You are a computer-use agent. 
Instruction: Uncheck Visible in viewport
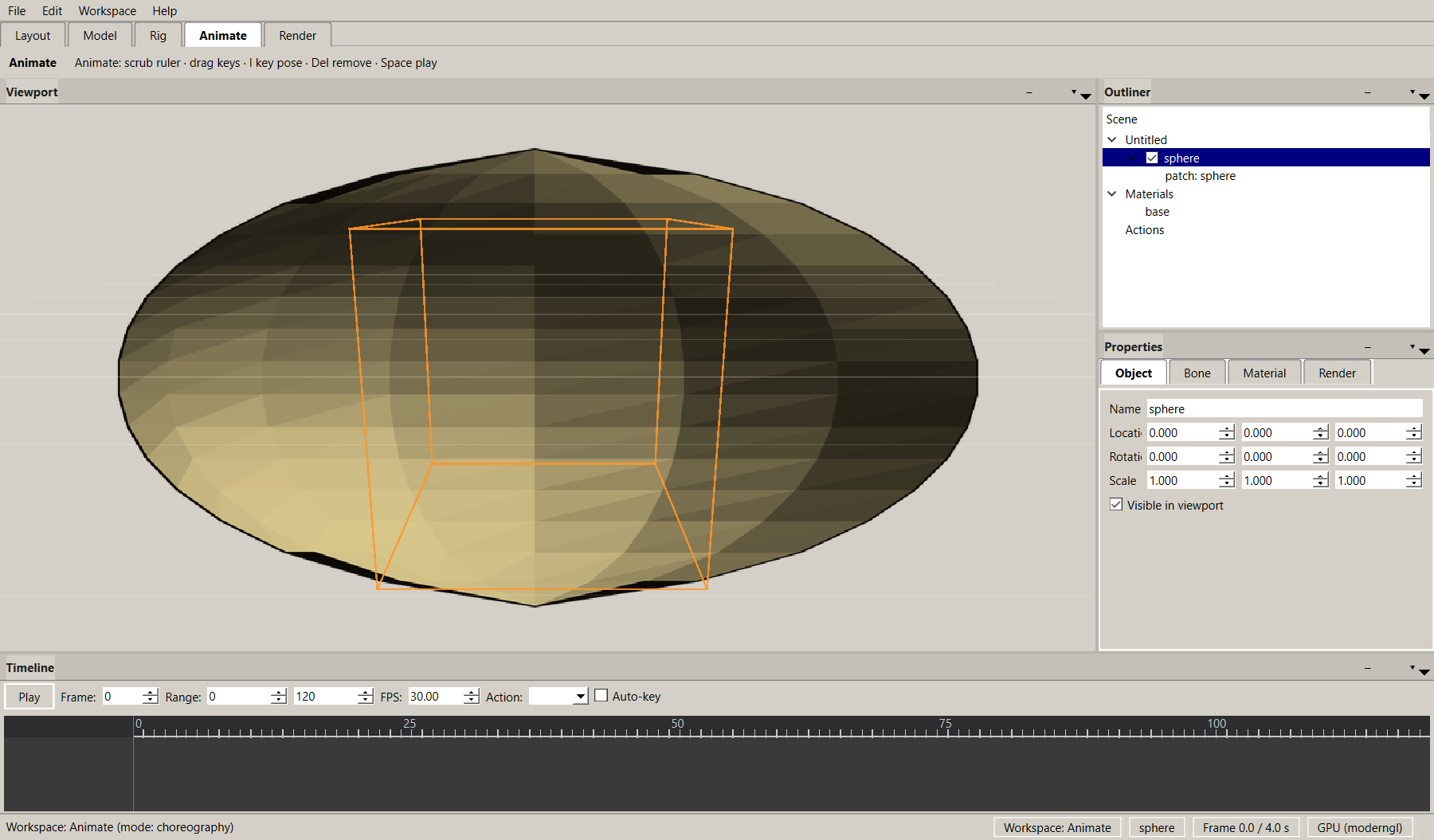(1116, 505)
